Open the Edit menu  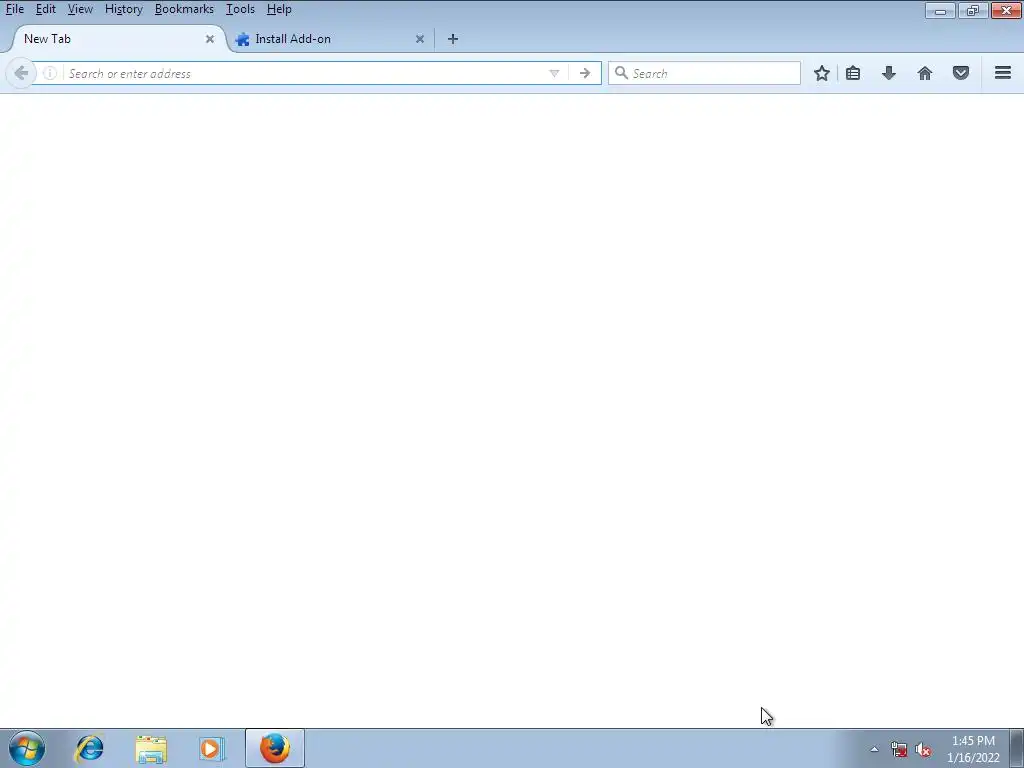tap(45, 9)
